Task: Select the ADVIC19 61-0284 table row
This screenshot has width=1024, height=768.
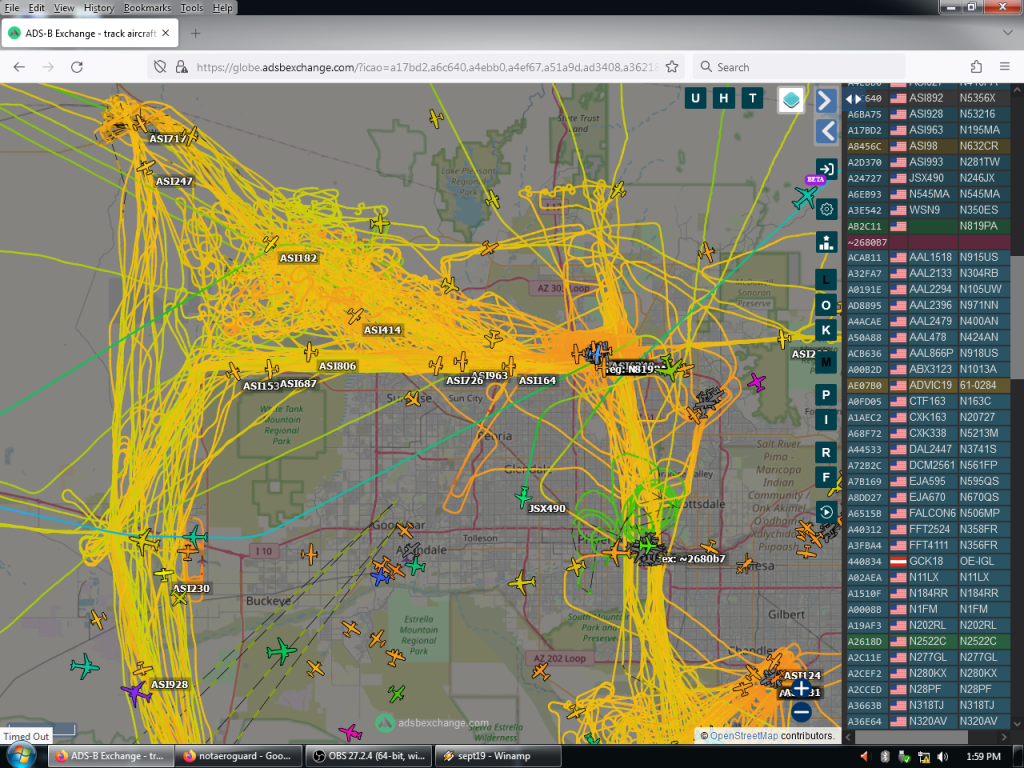Action: click(x=927, y=385)
